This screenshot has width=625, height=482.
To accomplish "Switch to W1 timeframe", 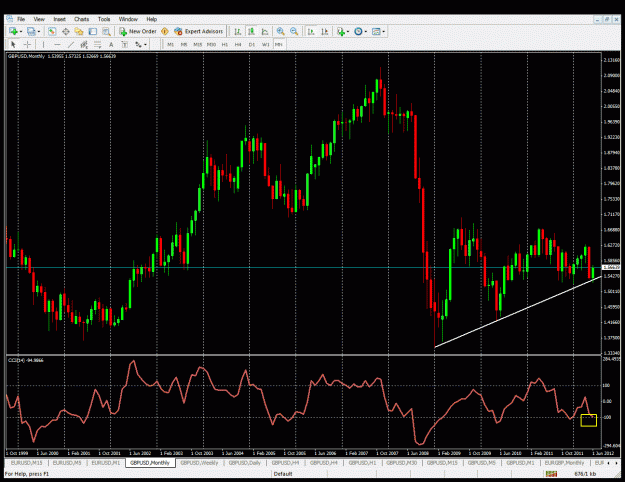I will 265,44.
